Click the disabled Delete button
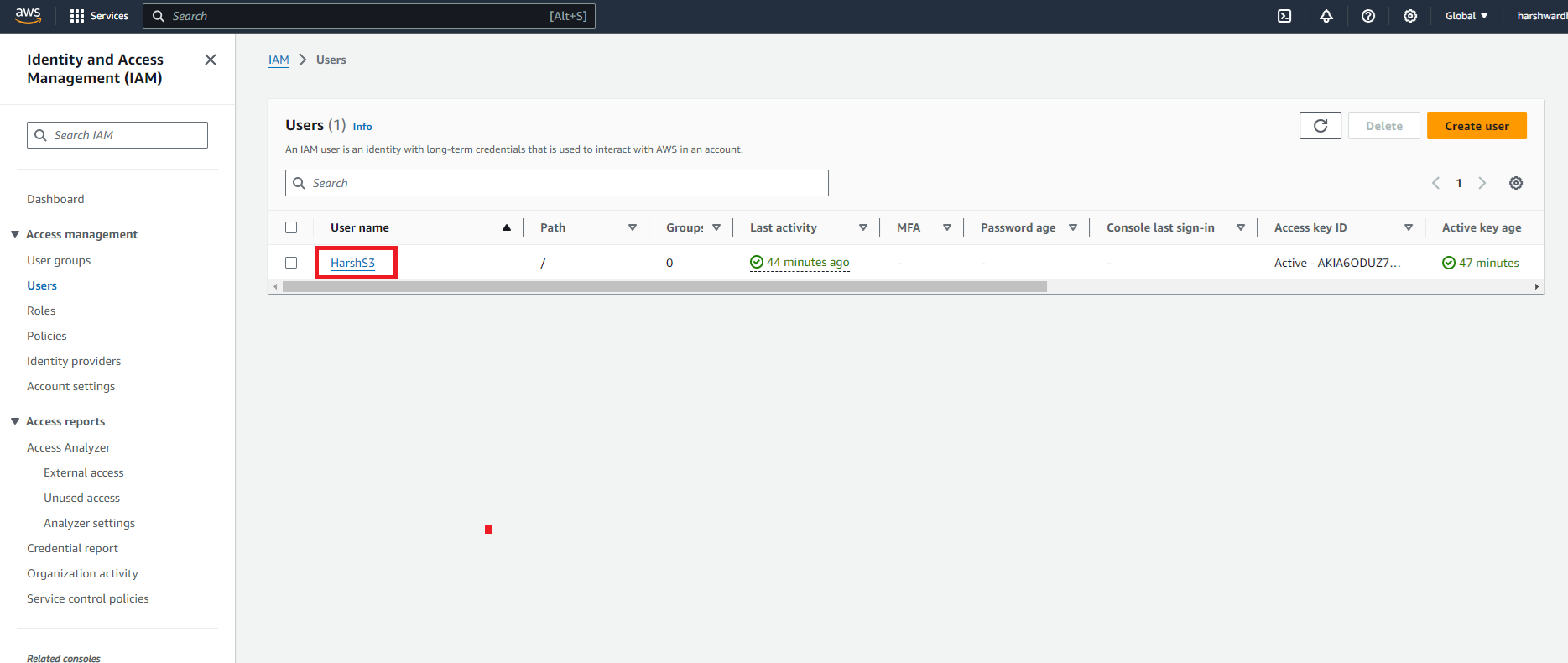This screenshot has width=1568, height=663. point(1384,126)
